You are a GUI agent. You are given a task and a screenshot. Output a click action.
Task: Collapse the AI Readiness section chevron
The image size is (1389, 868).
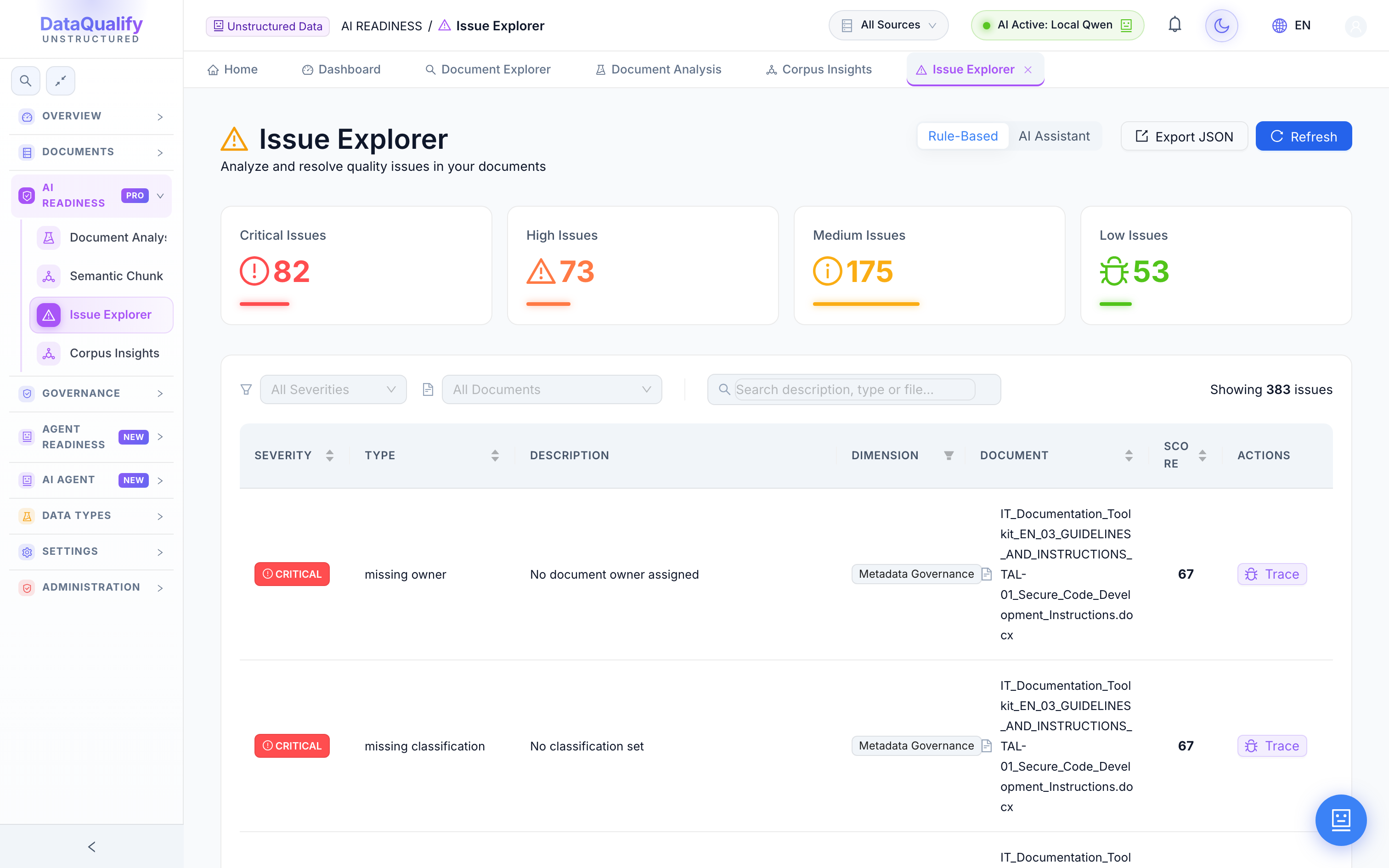tap(160, 196)
